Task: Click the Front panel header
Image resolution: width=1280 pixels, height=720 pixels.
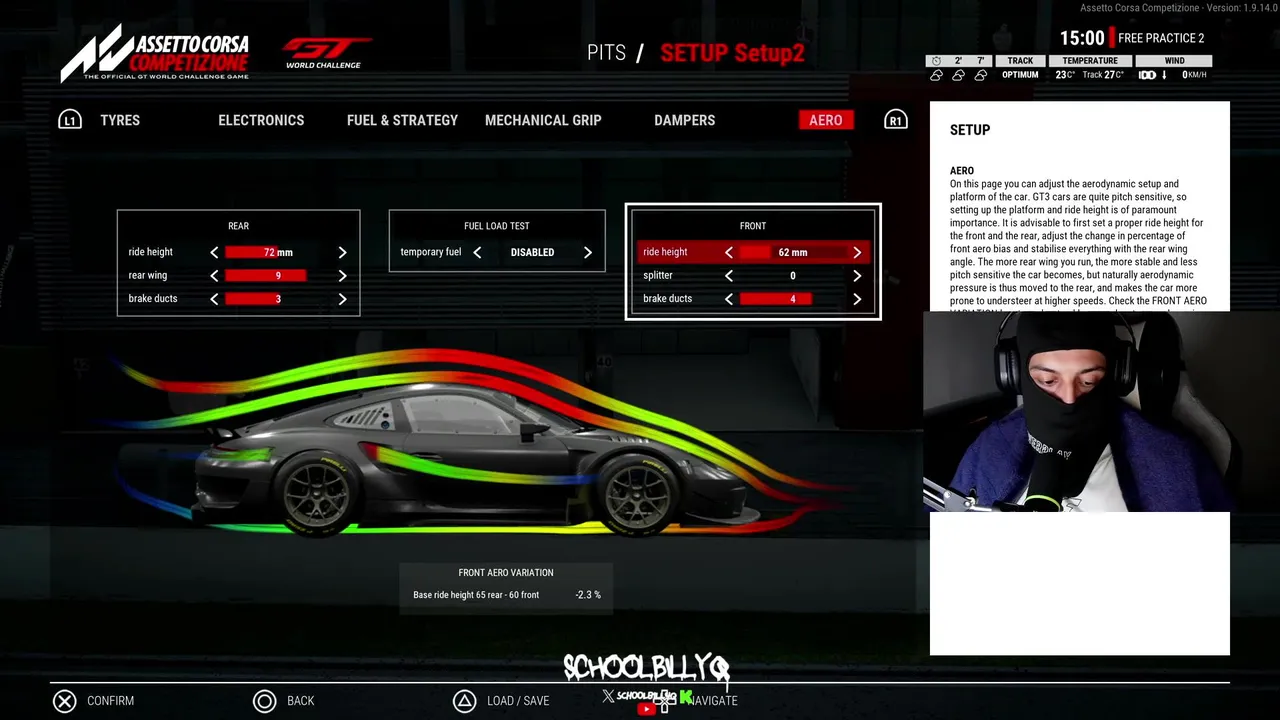Action: coord(753,226)
